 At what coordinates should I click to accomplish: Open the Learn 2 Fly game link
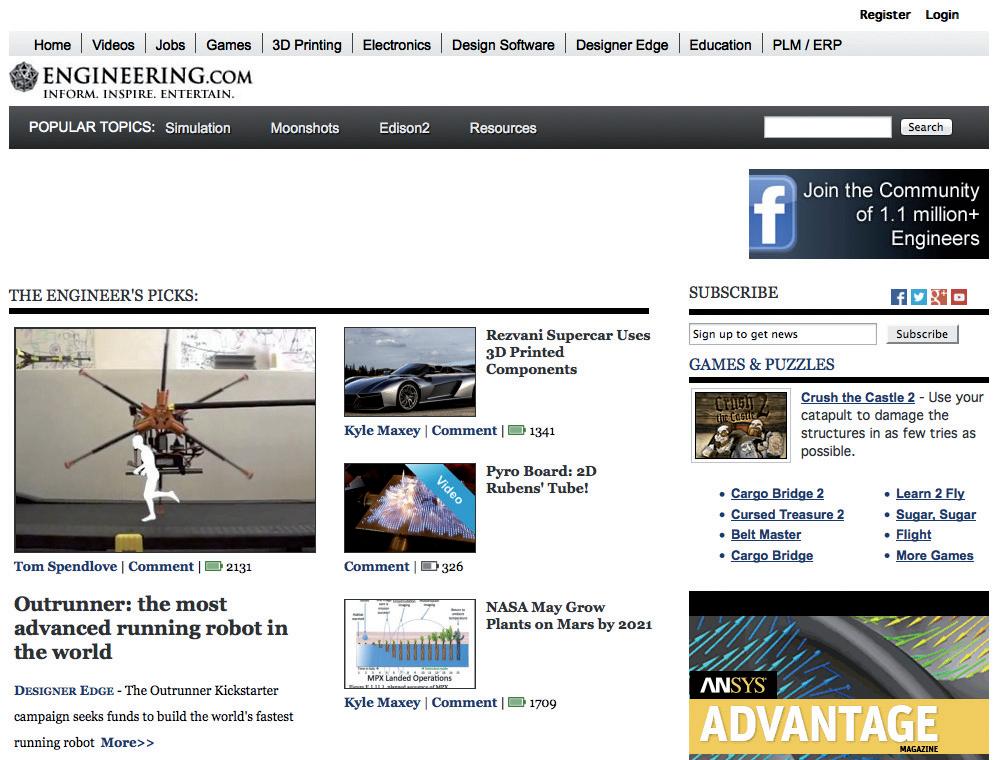tap(930, 493)
